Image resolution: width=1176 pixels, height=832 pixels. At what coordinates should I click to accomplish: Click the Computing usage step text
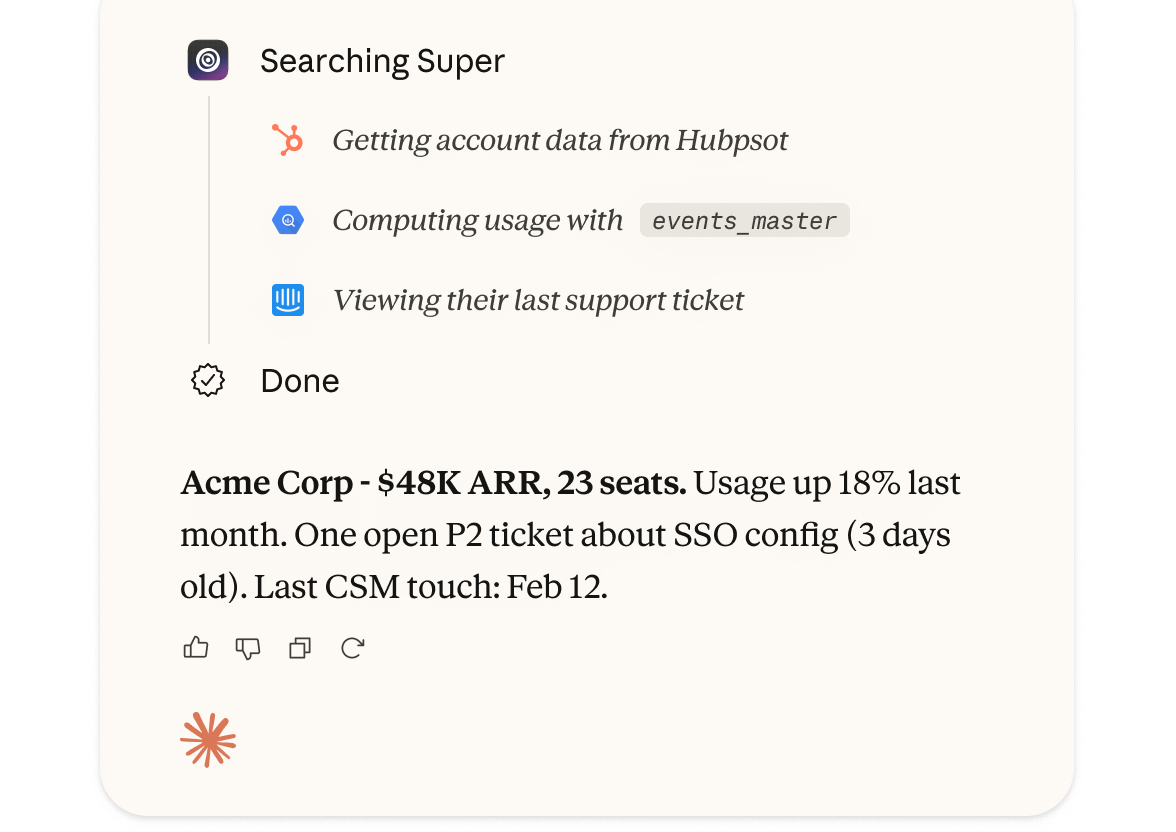(477, 220)
